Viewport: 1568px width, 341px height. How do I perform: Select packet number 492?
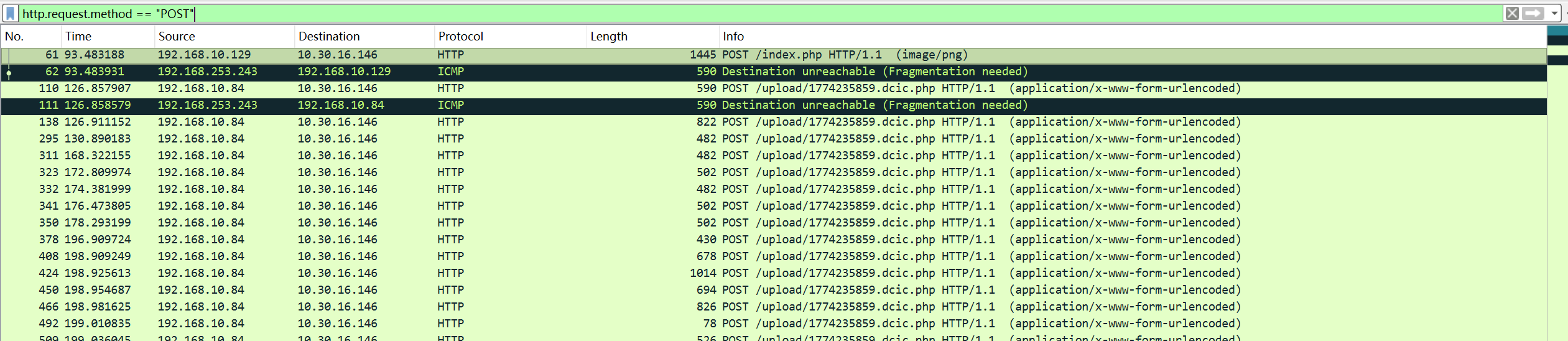pos(774,324)
